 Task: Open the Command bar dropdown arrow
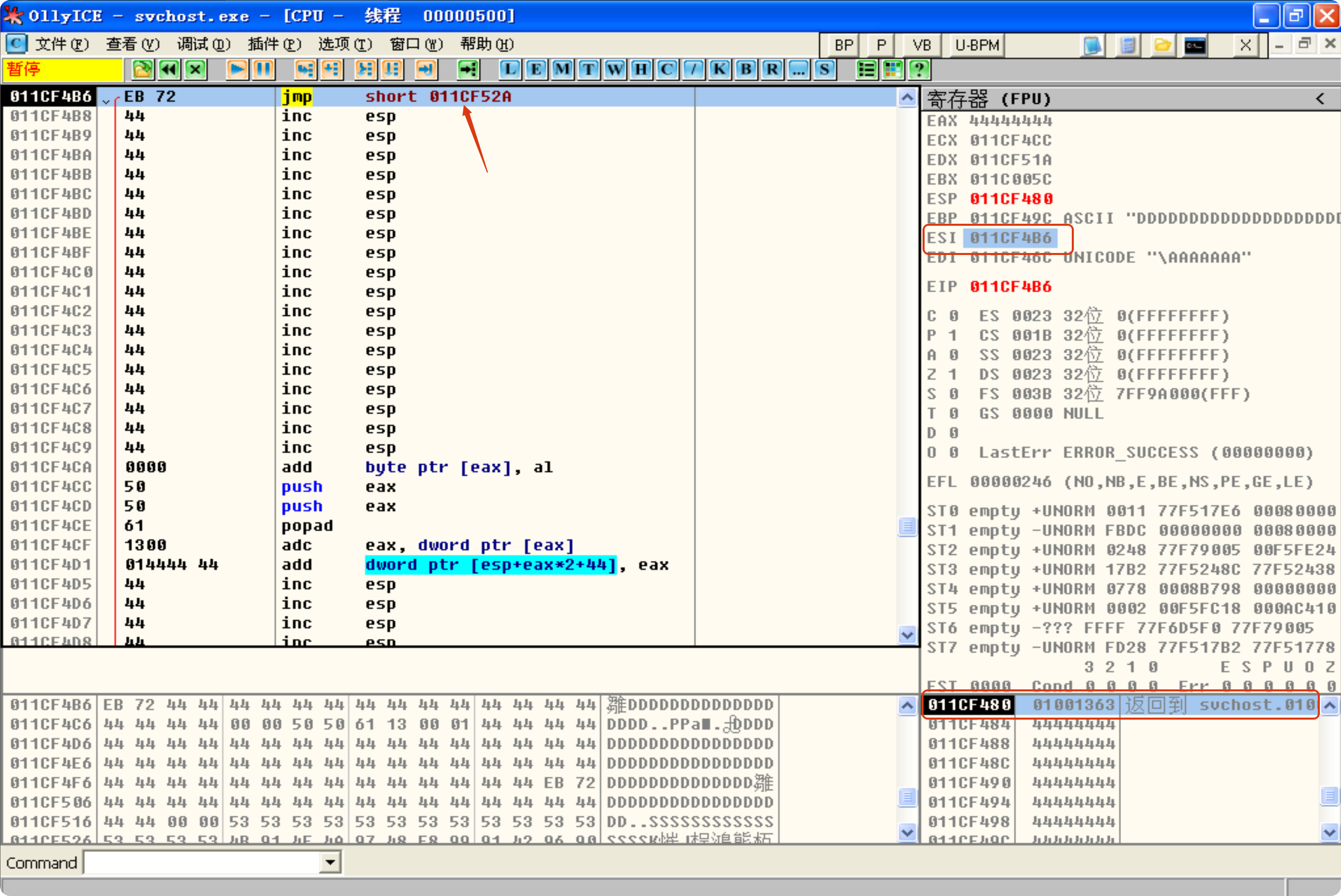tap(330, 862)
